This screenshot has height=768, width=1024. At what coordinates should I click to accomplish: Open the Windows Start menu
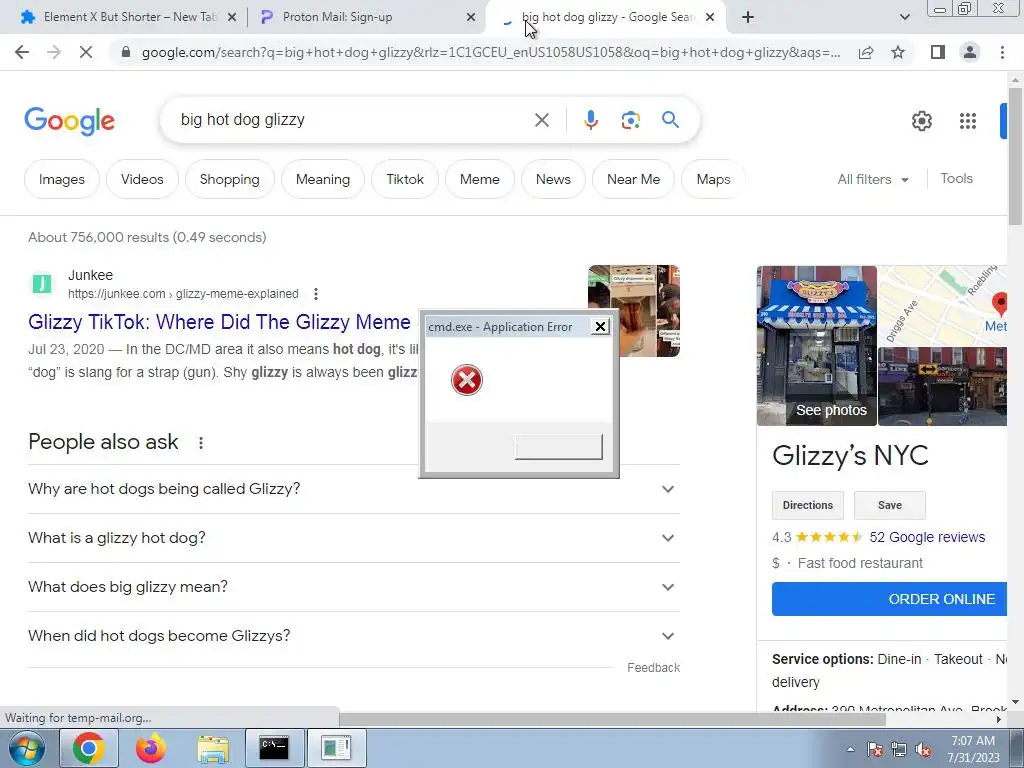27,748
